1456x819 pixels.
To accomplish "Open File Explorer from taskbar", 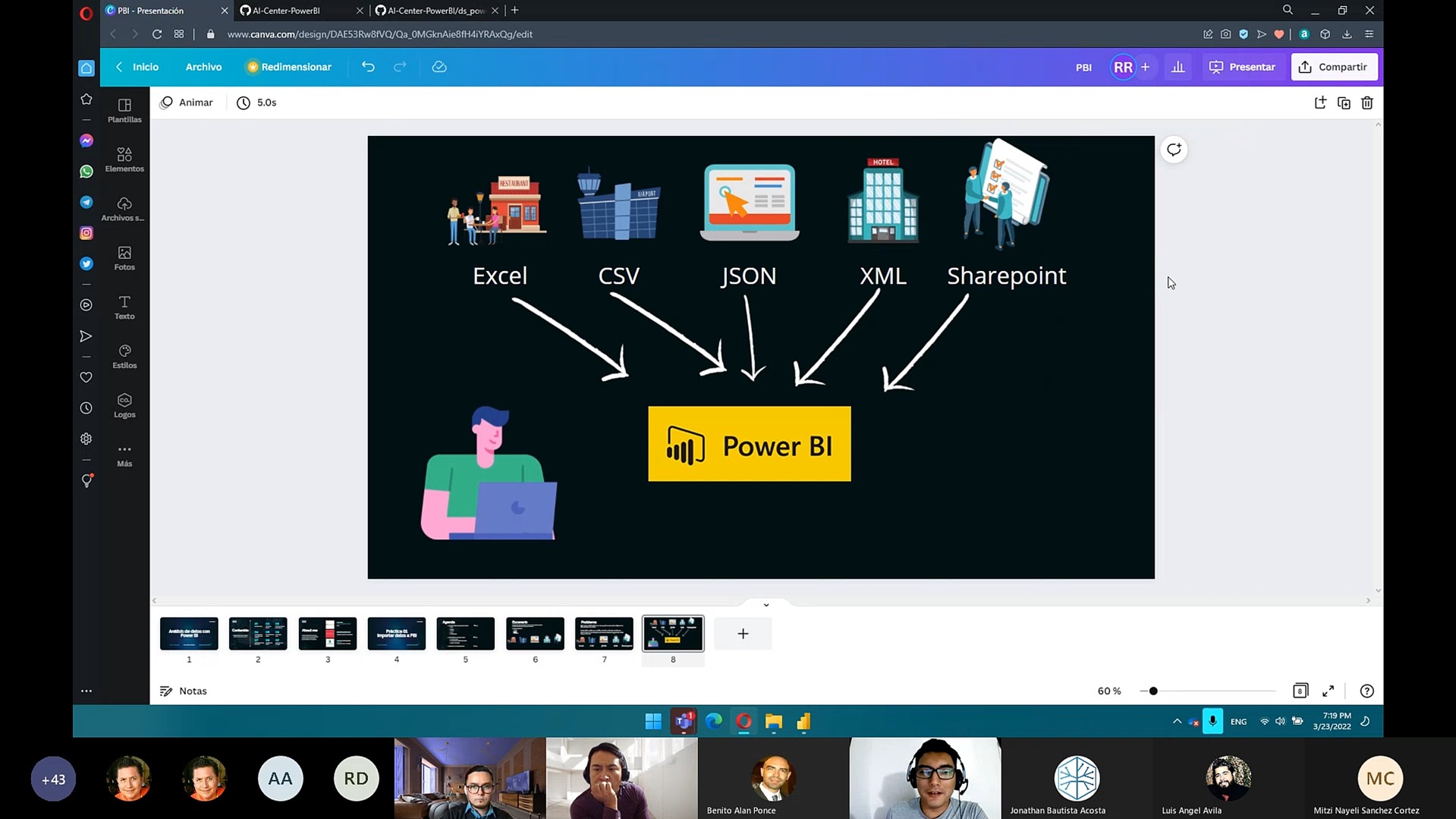I will click(773, 721).
